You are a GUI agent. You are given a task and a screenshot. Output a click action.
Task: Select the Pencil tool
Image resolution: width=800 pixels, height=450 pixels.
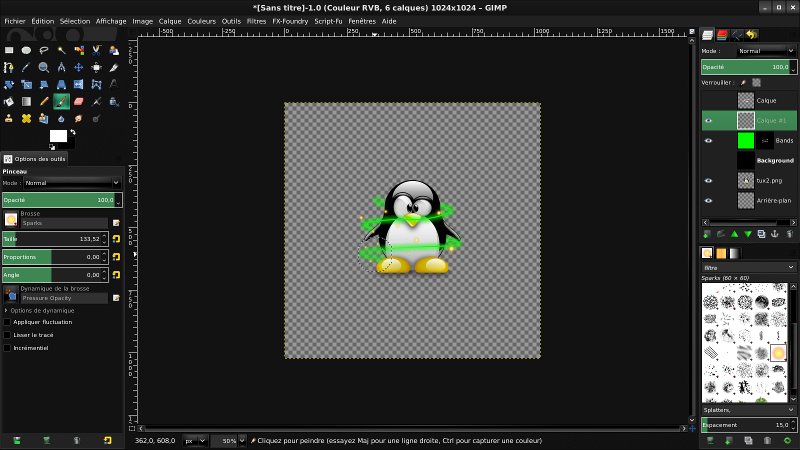pyautogui.click(x=44, y=102)
